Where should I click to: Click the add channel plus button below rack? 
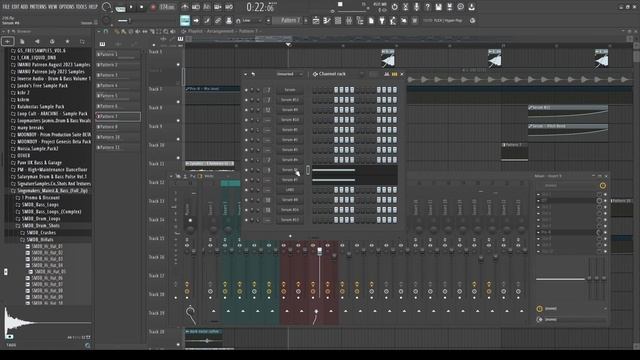click(x=290, y=236)
